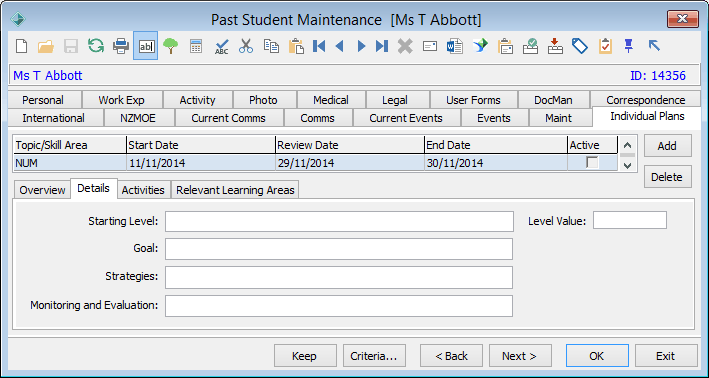The image size is (709, 378).
Task: Click the grey X delete icon
Action: click(x=406, y=46)
